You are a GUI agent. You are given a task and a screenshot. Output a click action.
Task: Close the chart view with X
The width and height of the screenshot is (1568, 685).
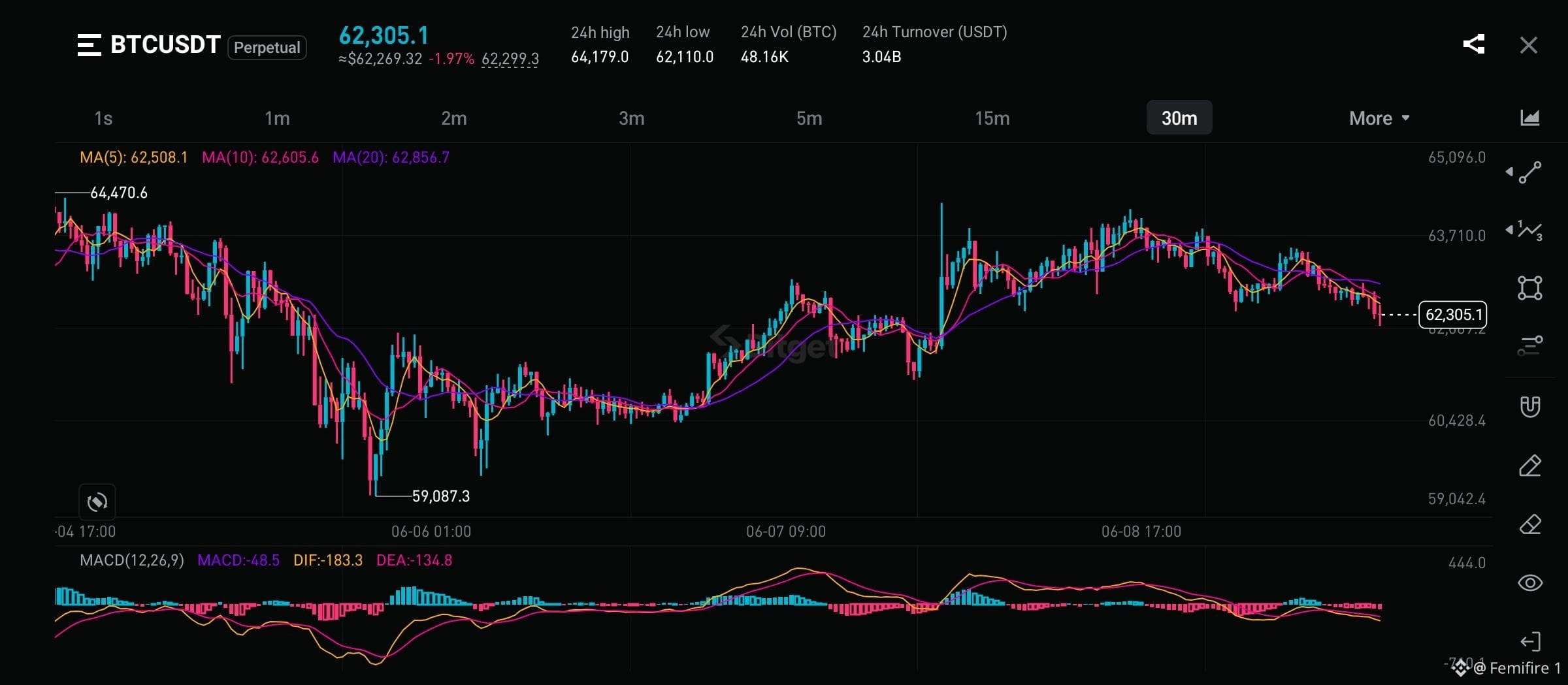point(1528,45)
